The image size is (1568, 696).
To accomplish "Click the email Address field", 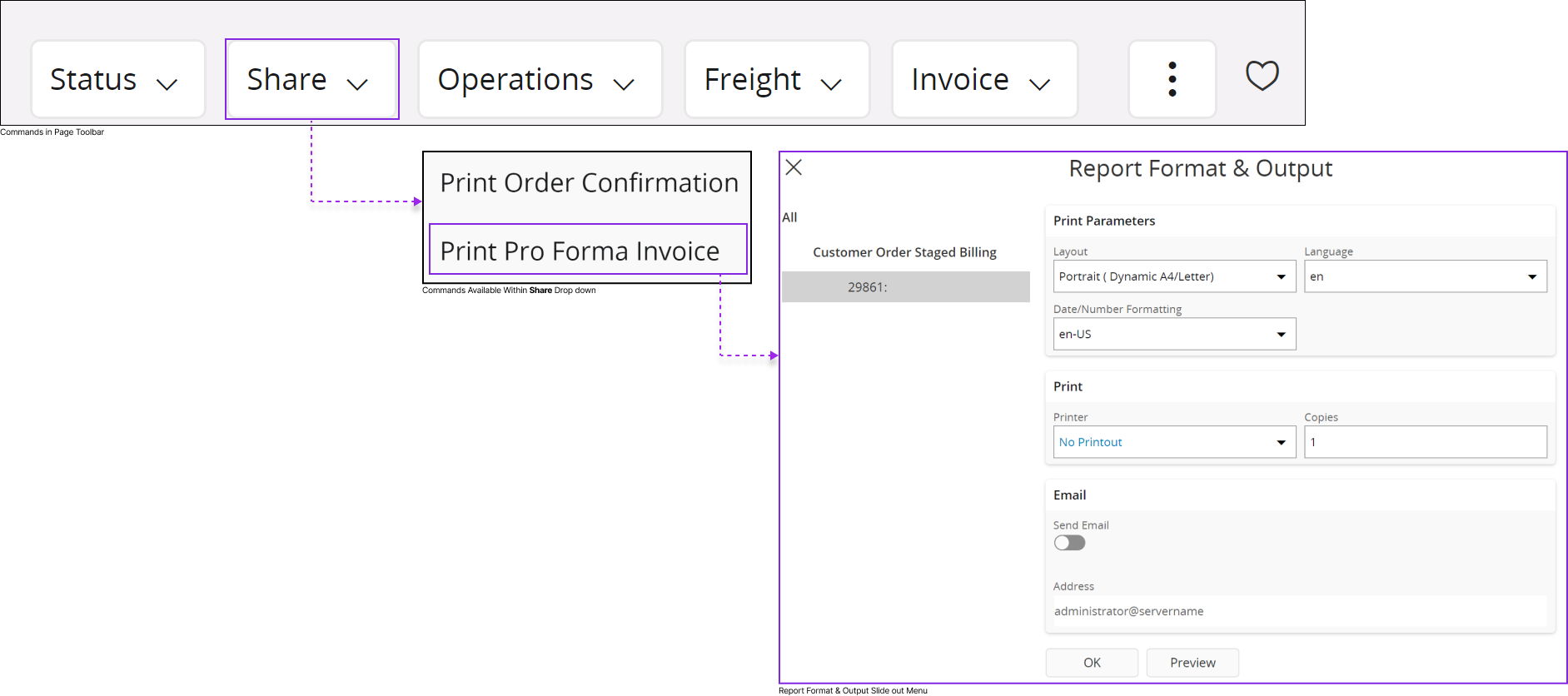I will tap(1299, 611).
